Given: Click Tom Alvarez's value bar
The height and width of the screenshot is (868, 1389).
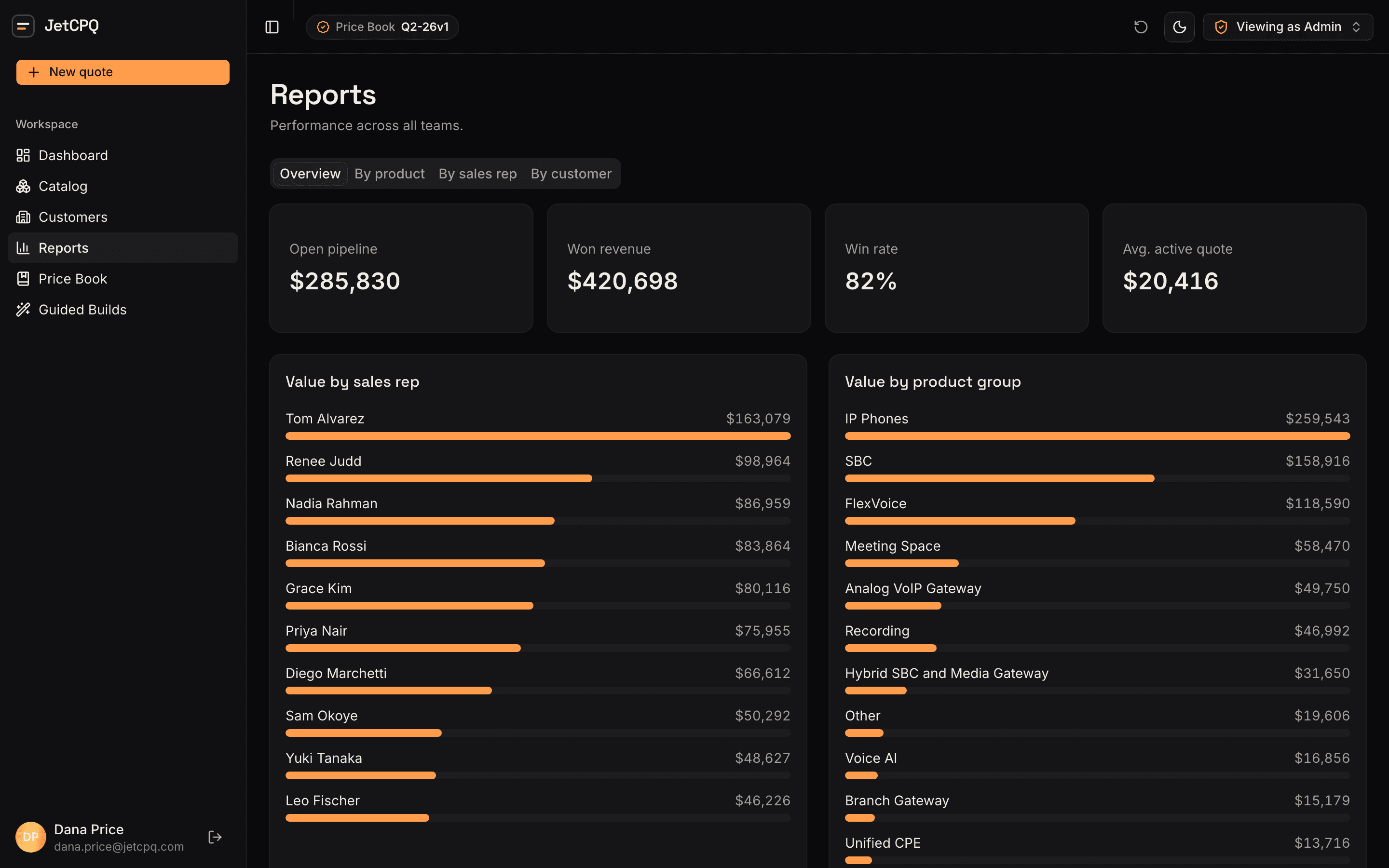Looking at the screenshot, I should point(538,436).
